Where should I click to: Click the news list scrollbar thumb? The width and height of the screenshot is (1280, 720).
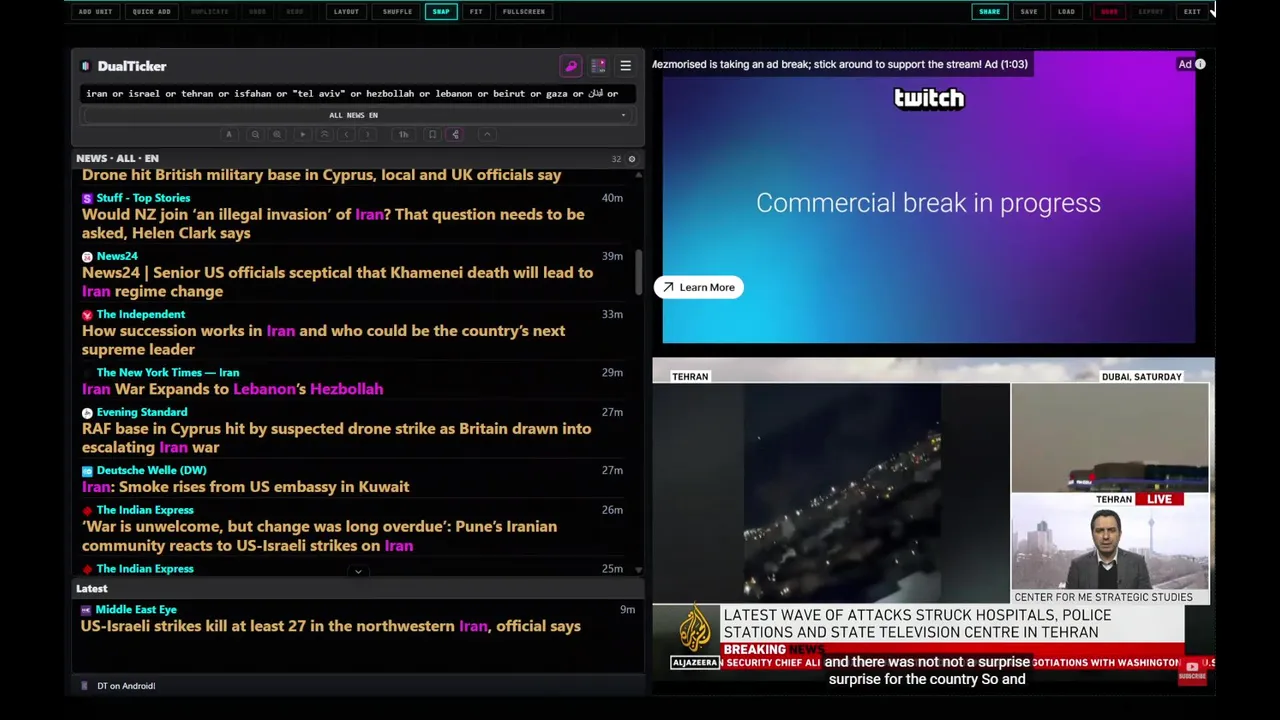pos(638,272)
